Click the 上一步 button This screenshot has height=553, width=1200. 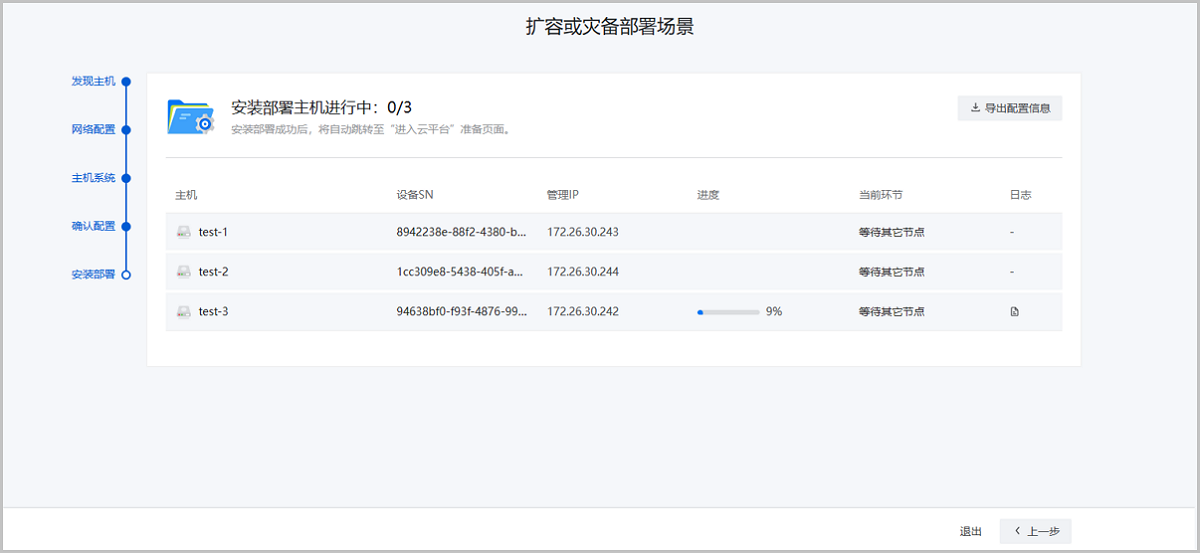pos(1037,532)
